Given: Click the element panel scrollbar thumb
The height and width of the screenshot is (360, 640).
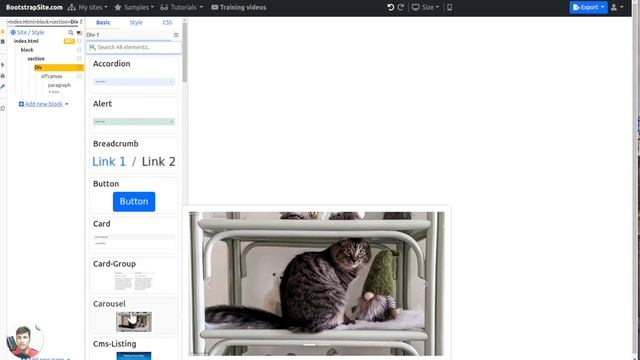Looking at the screenshot, I should point(185,51).
